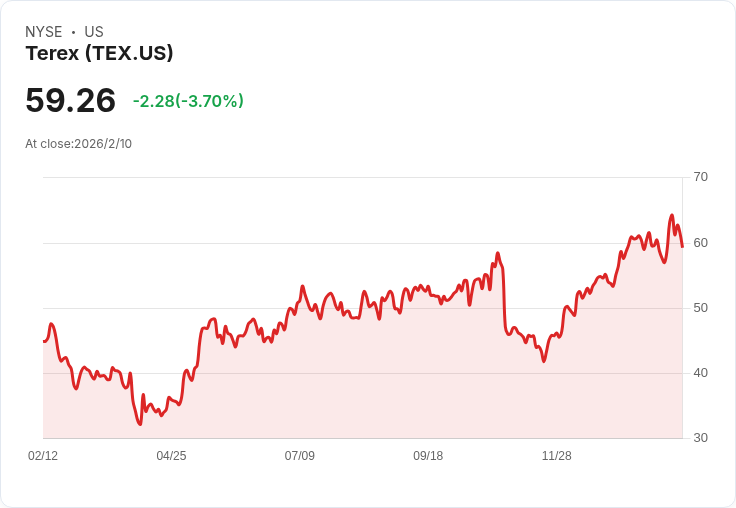Click the leftmost starting point of the price line
This screenshot has width=736, height=508.
coord(44,341)
